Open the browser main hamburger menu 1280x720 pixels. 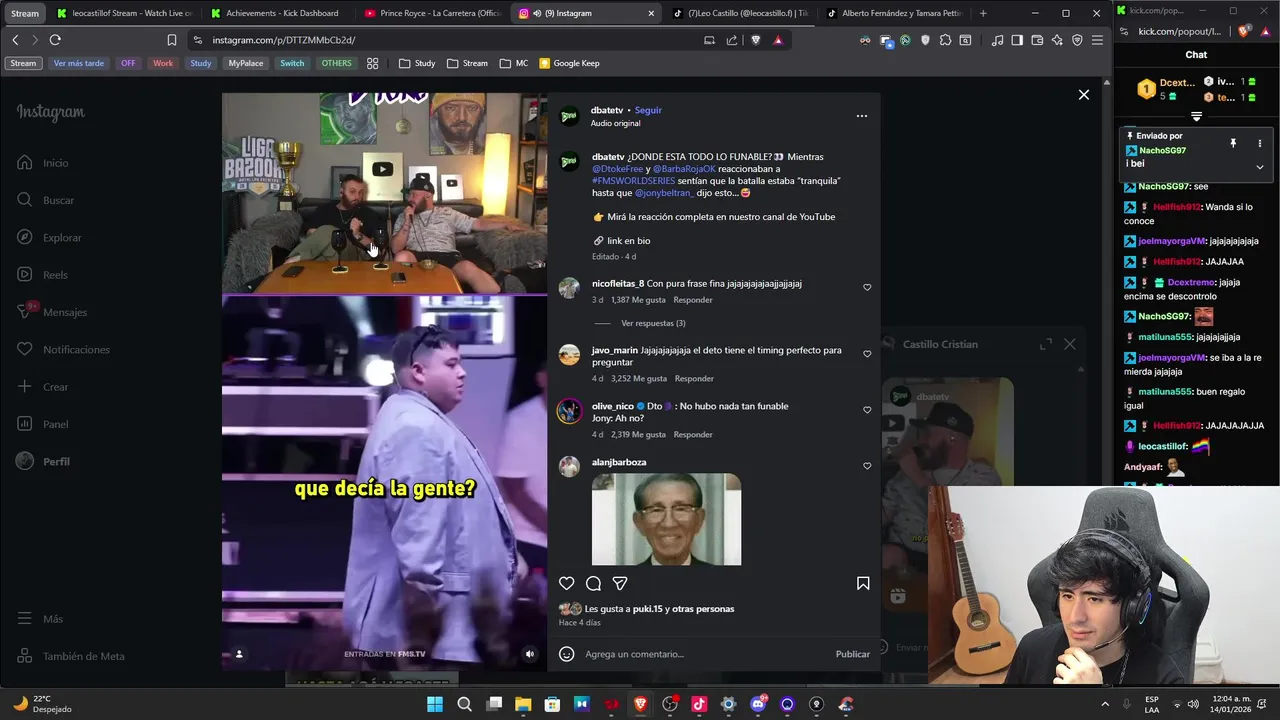1097,40
